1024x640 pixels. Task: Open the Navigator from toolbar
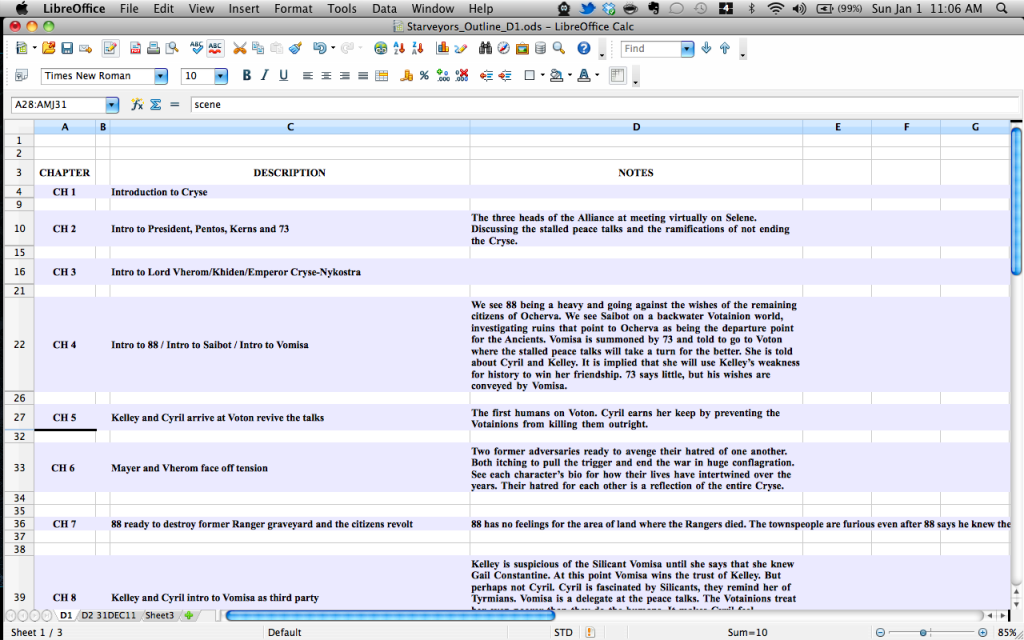tap(503, 48)
